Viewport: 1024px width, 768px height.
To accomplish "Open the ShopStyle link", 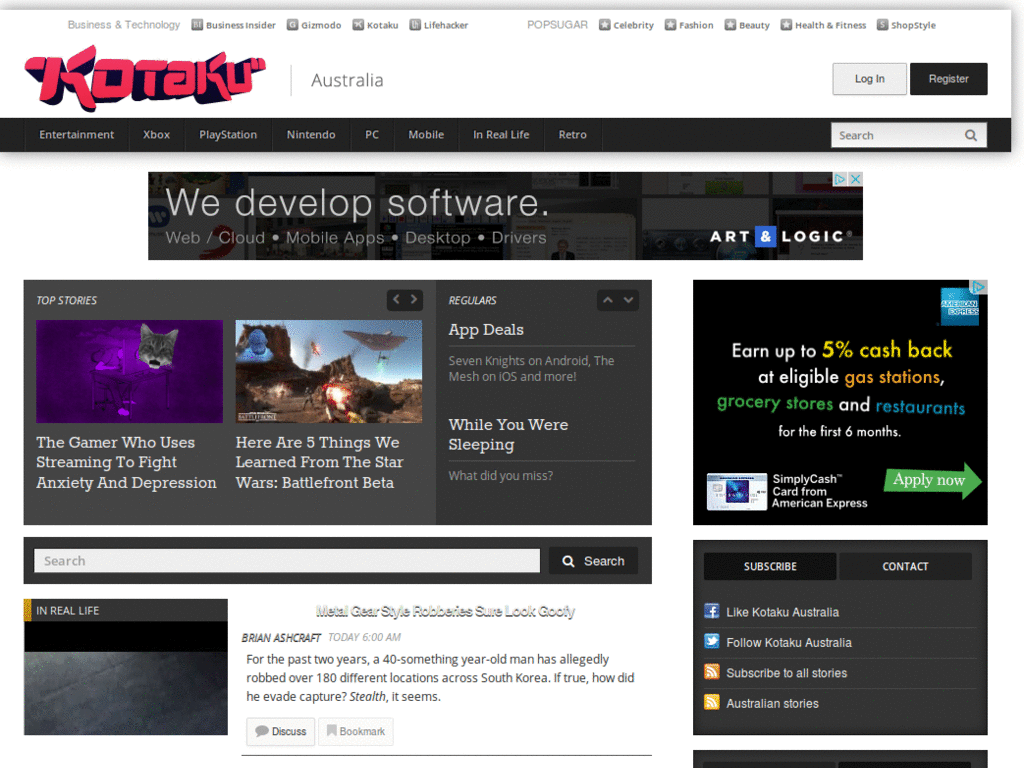I will 906,25.
